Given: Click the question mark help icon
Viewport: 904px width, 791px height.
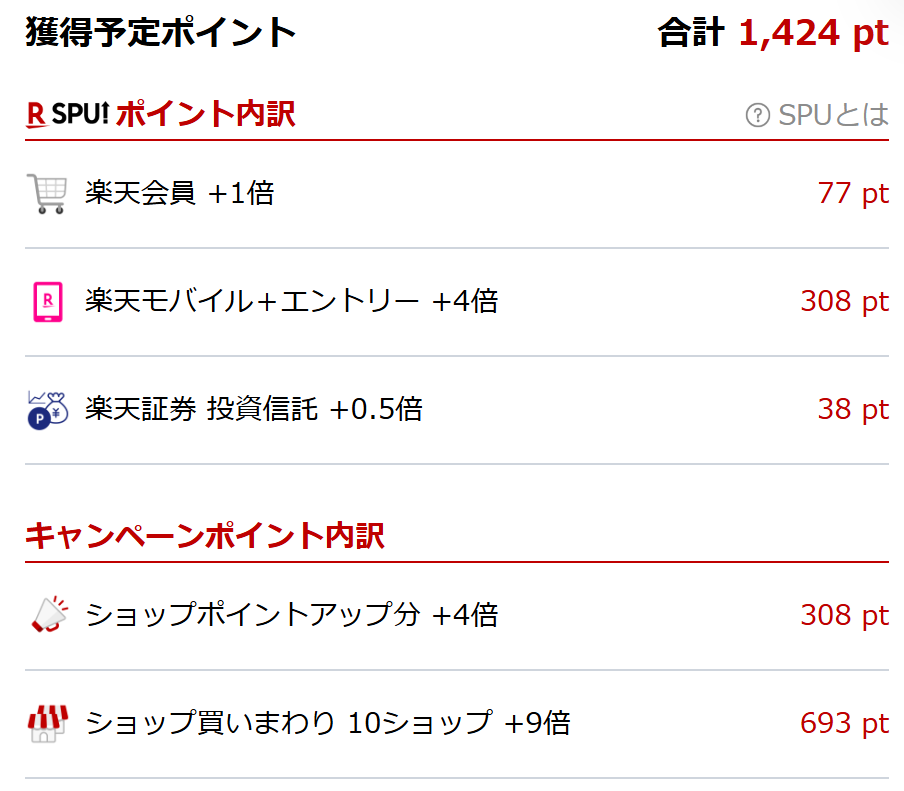Looking at the screenshot, I should [758, 116].
